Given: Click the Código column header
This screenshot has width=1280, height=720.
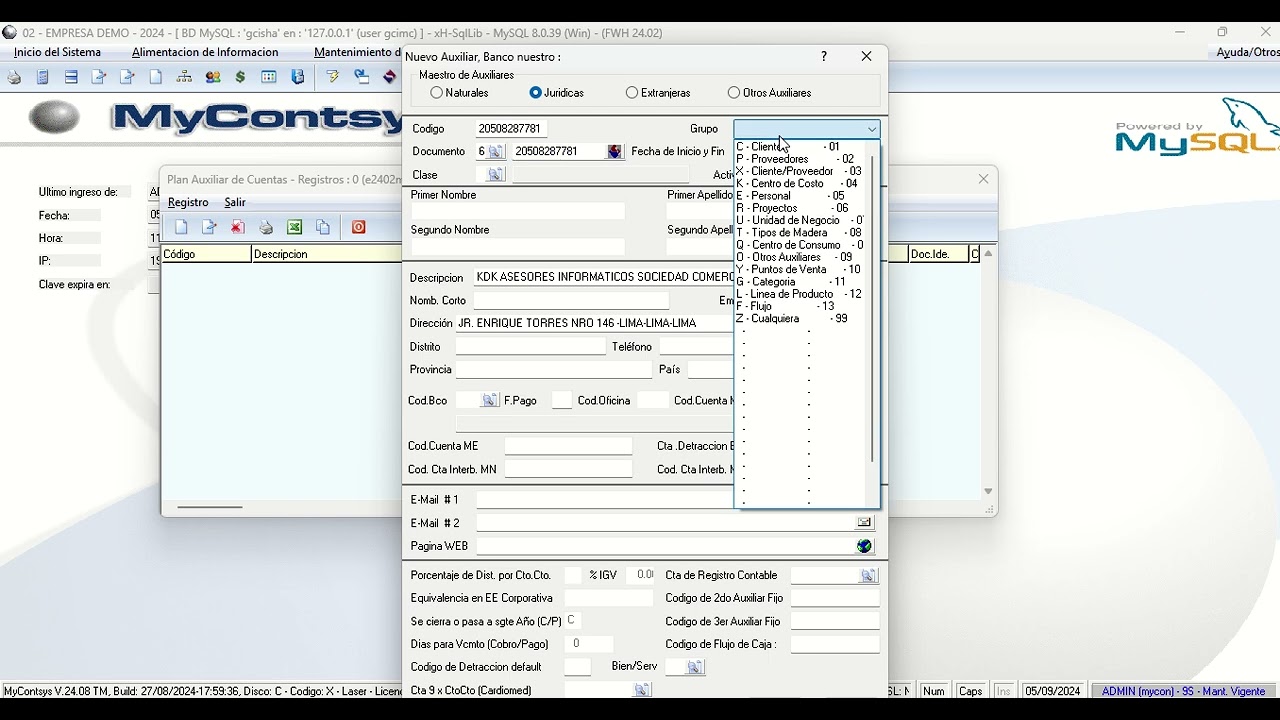Looking at the screenshot, I should click(206, 254).
